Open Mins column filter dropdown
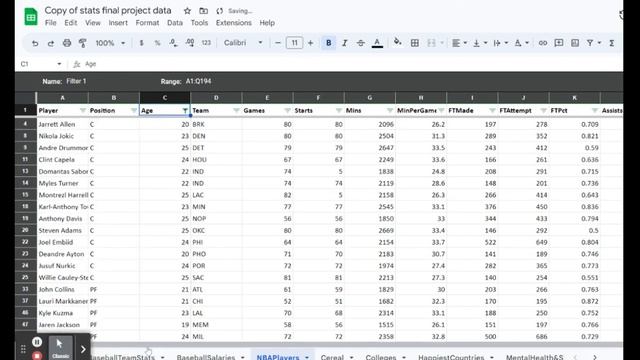Viewport: 640px width, 360px height. [390, 111]
